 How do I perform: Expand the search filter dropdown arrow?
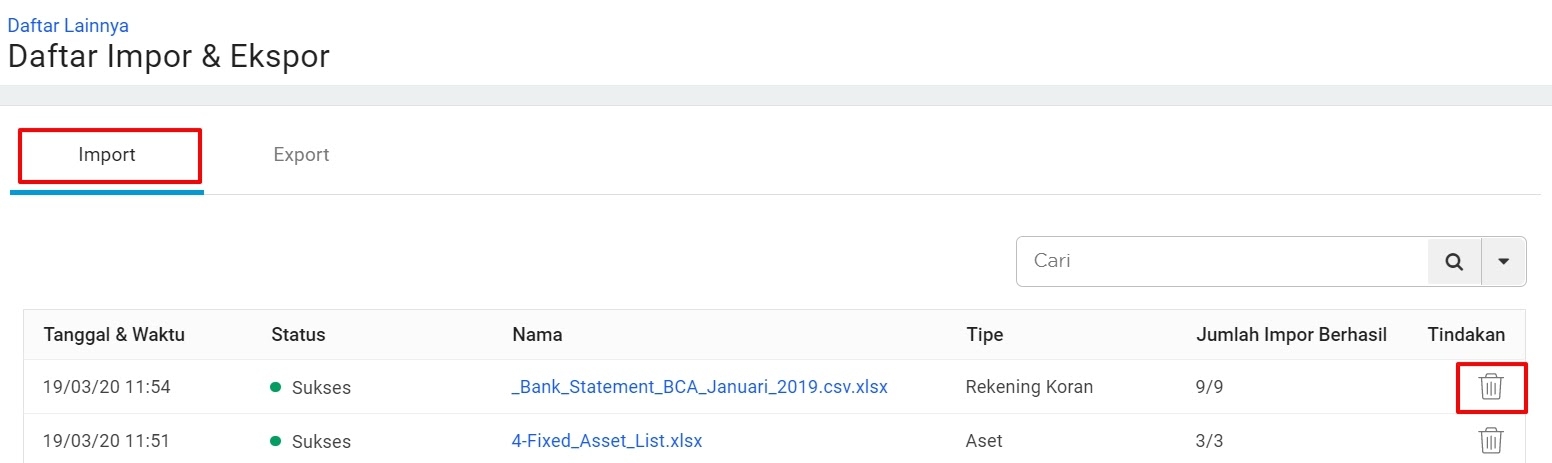point(1503,261)
